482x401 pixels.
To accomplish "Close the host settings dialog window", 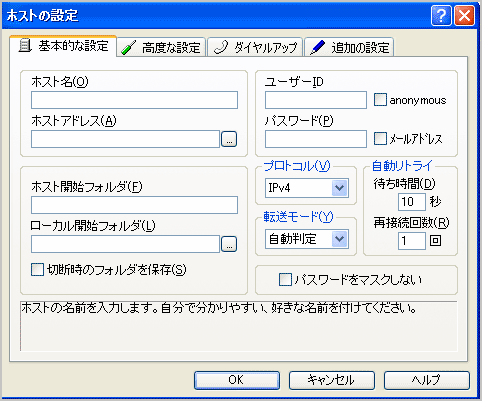I will 464,15.
